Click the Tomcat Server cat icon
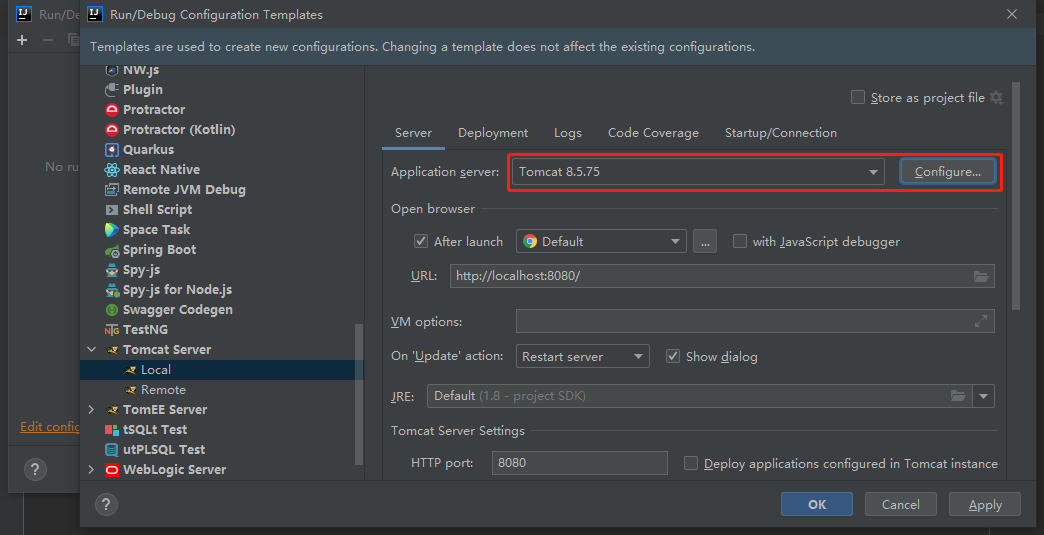Screen dimensions: 1044x535 [113, 350]
